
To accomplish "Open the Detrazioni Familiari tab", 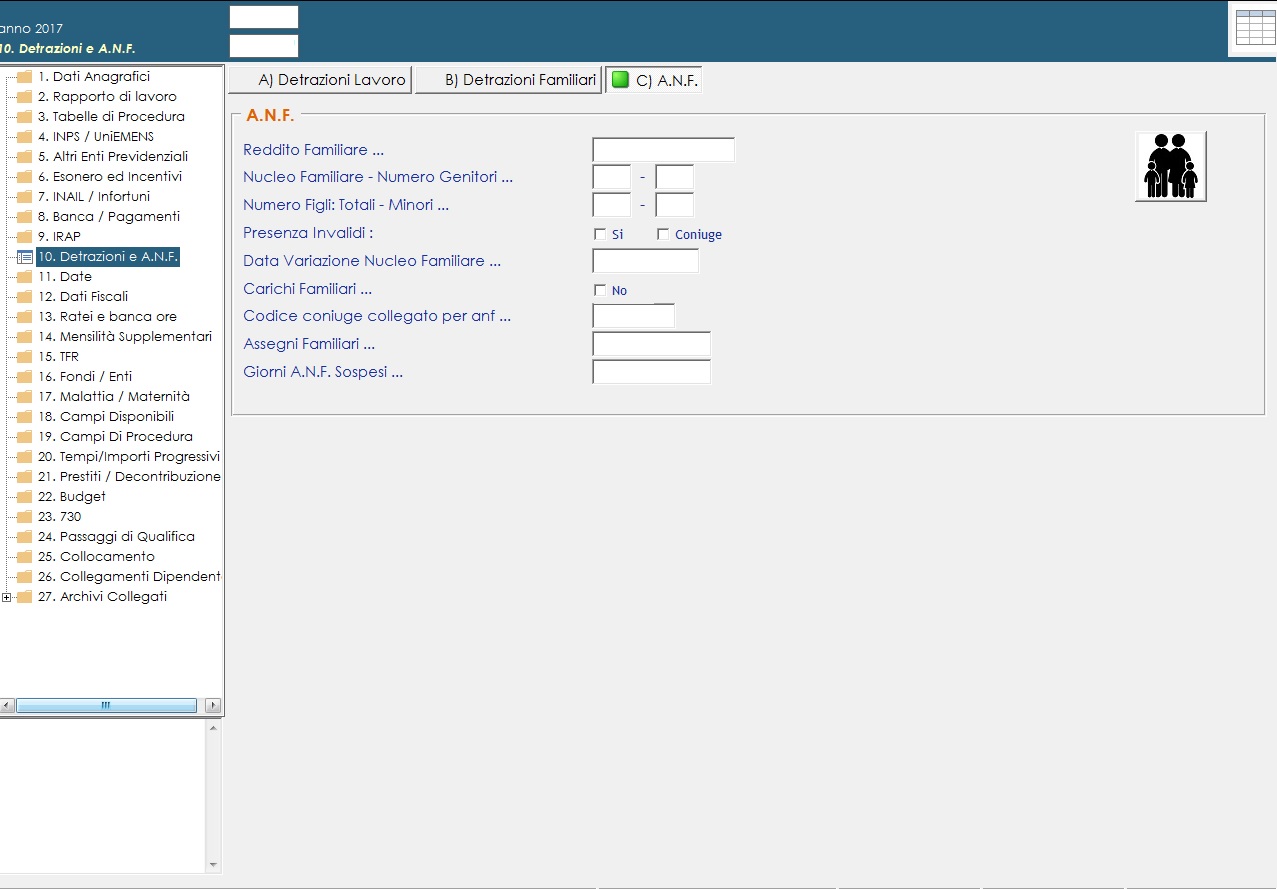I will point(509,80).
